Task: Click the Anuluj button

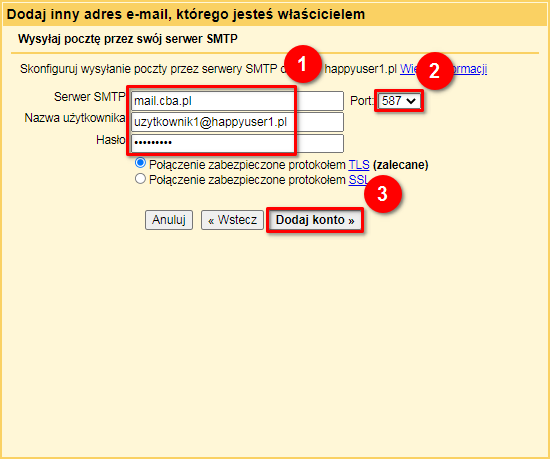Action: tap(169, 220)
